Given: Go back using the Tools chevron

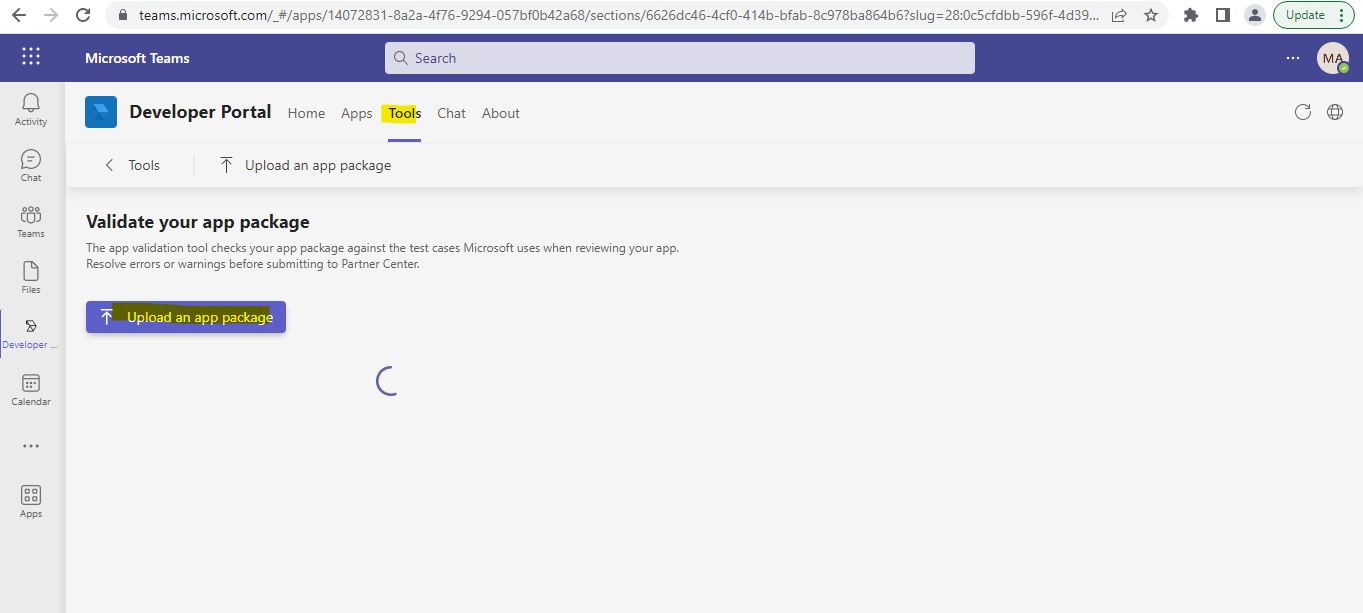Looking at the screenshot, I should [x=109, y=164].
